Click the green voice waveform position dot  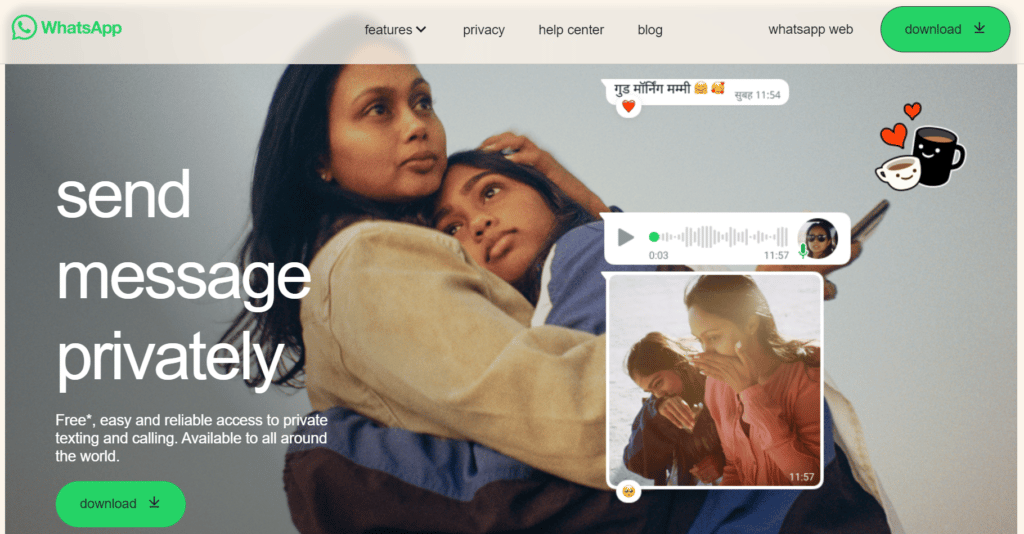pyautogui.click(x=654, y=237)
